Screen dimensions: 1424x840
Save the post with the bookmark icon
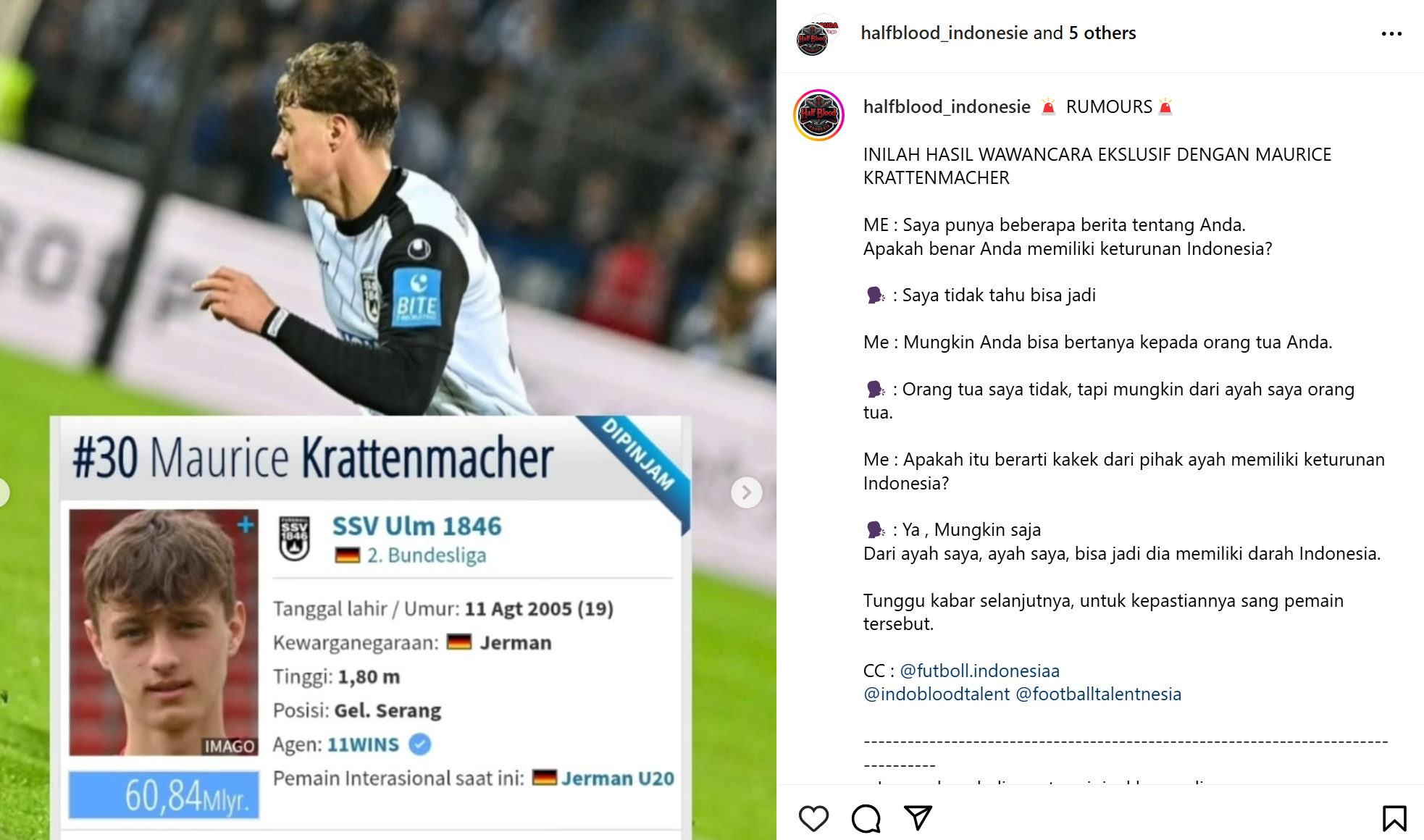click(1394, 818)
